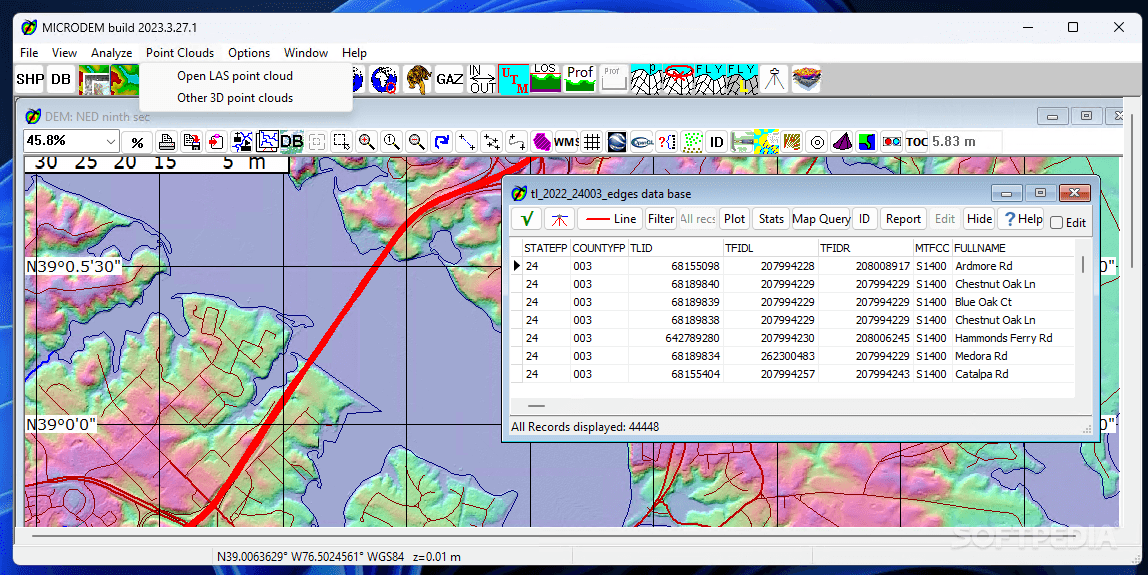The height and width of the screenshot is (575, 1148).
Task: Open the TOC table of contents
Action: coord(917,141)
